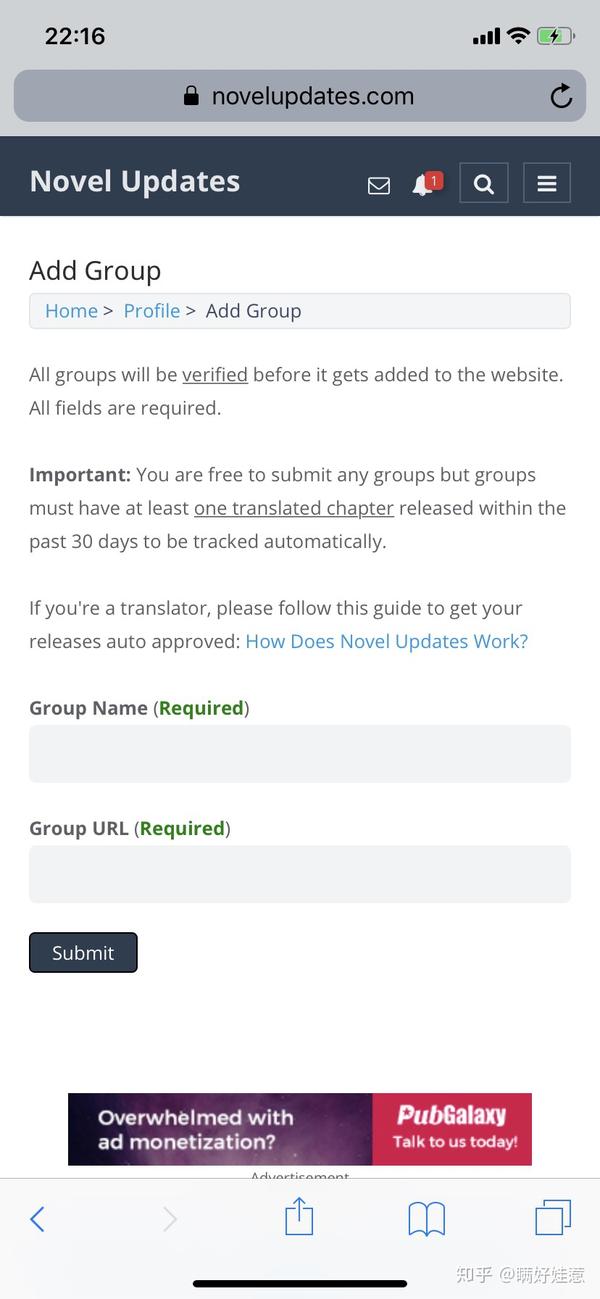
Task: Open "How Does Novel Updates Work?" guide
Action: tap(386, 641)
